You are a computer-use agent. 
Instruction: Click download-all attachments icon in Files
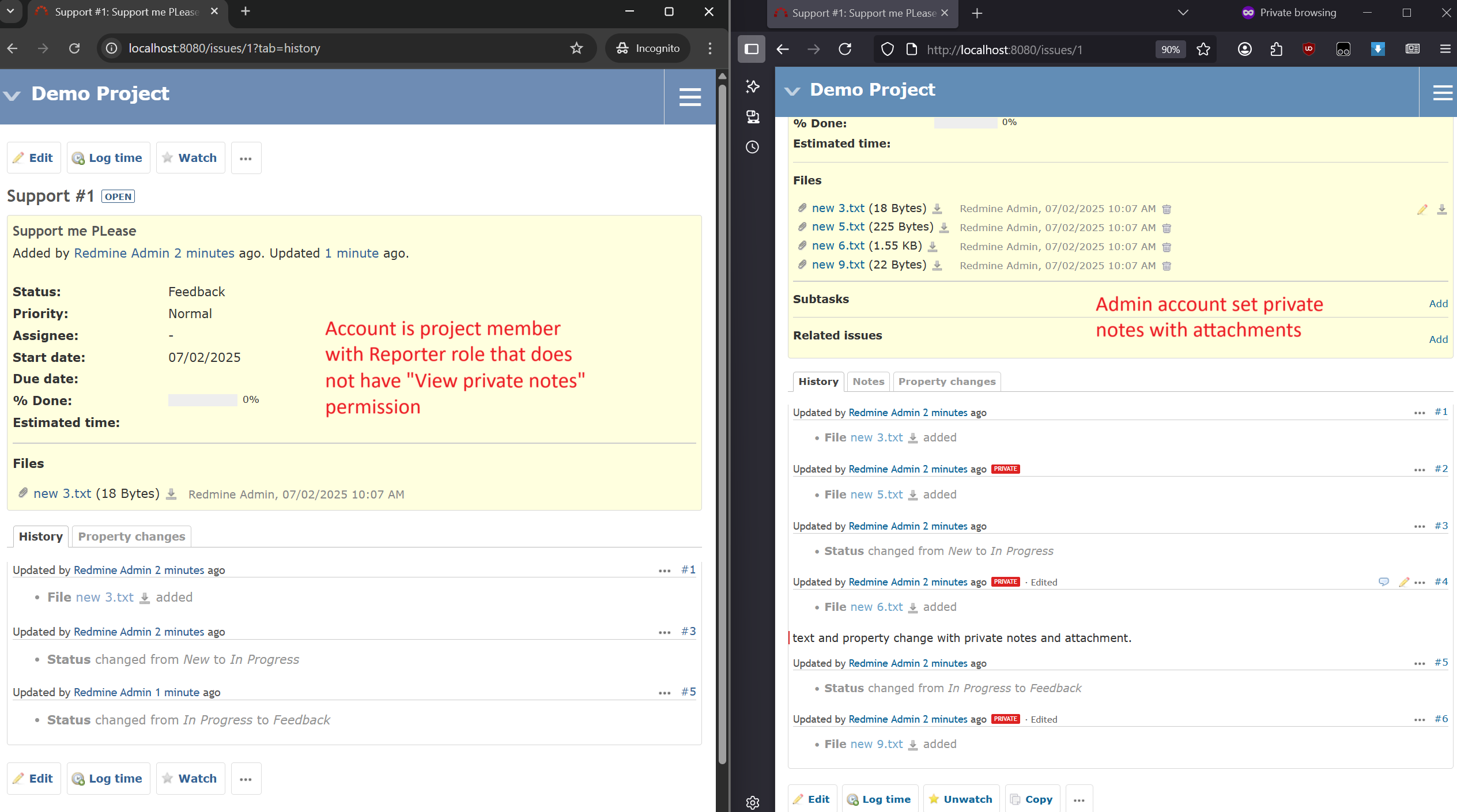[x=1441, y=210]
